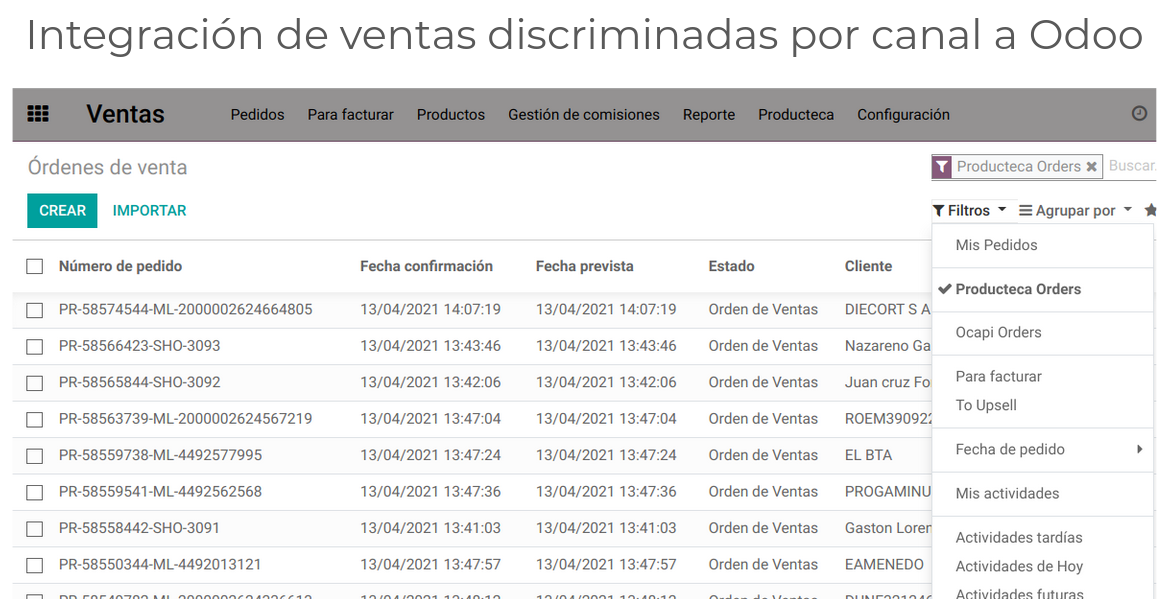Screen dimensions: 1165x599
Task: Click customer DIECORT S A cell
Action: point(888,309)
